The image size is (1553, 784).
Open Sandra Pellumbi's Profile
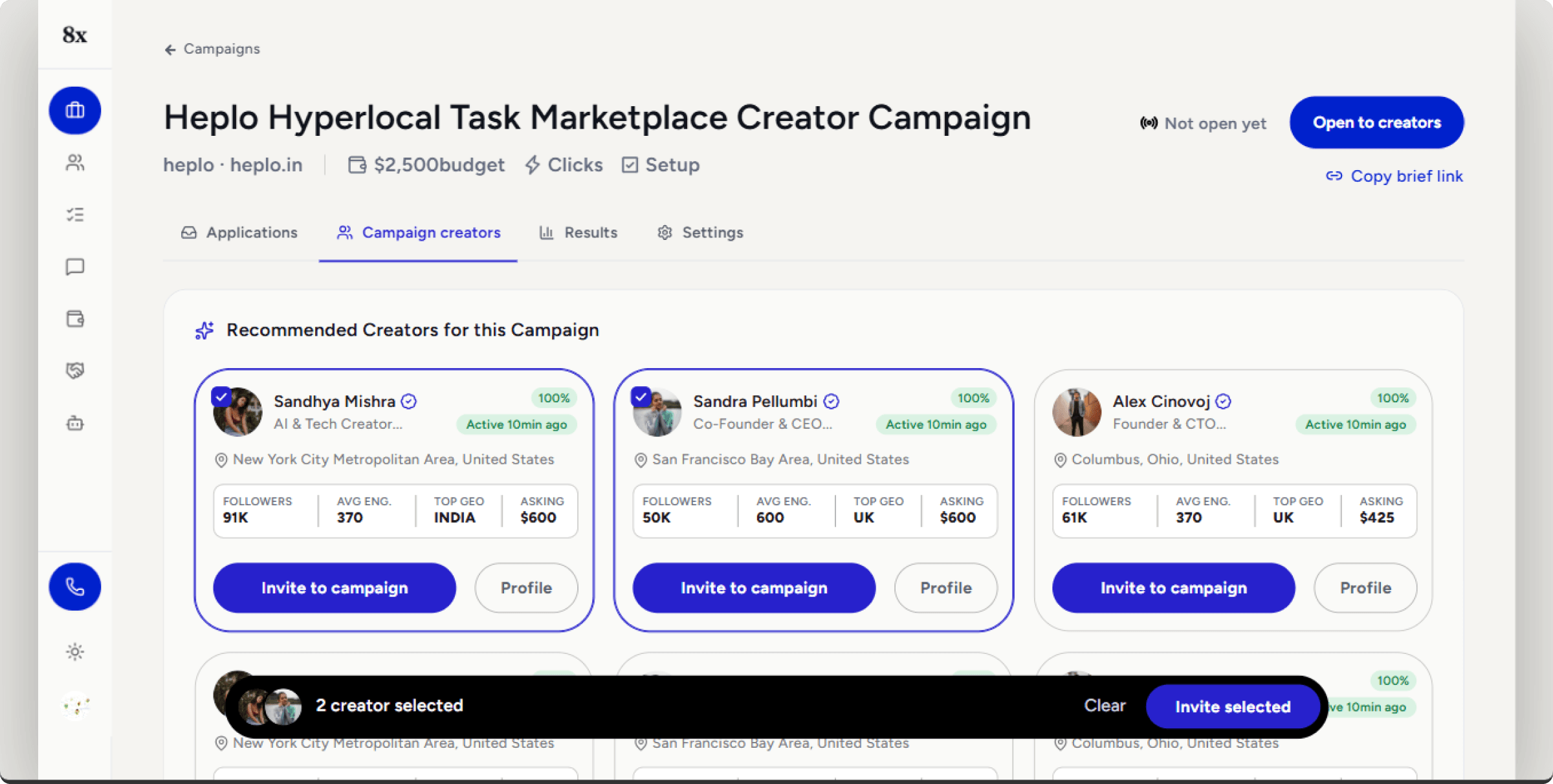click(x=946, y=587)
